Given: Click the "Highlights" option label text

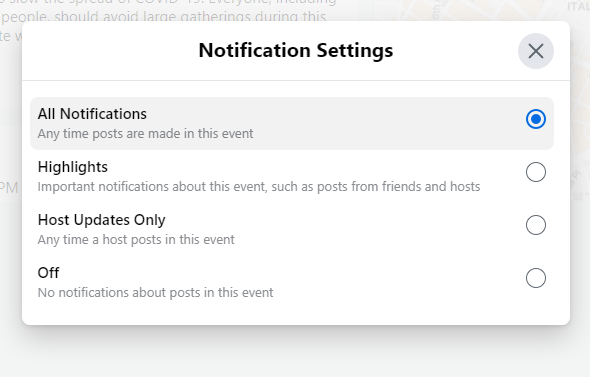Looking at the screenshot, I should click(73, 167).
